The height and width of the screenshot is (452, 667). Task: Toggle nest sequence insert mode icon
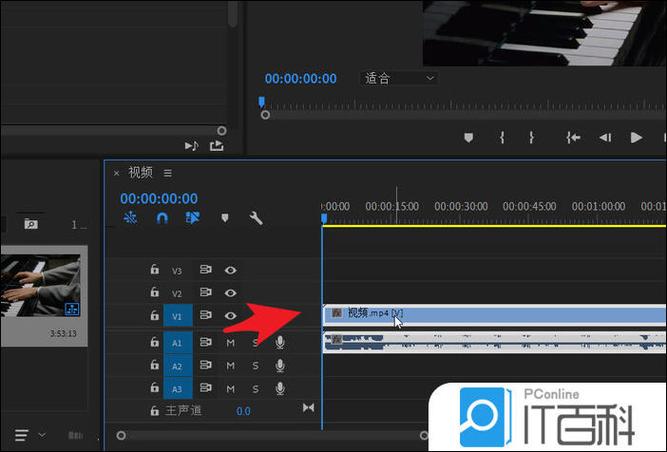[130, 218]
